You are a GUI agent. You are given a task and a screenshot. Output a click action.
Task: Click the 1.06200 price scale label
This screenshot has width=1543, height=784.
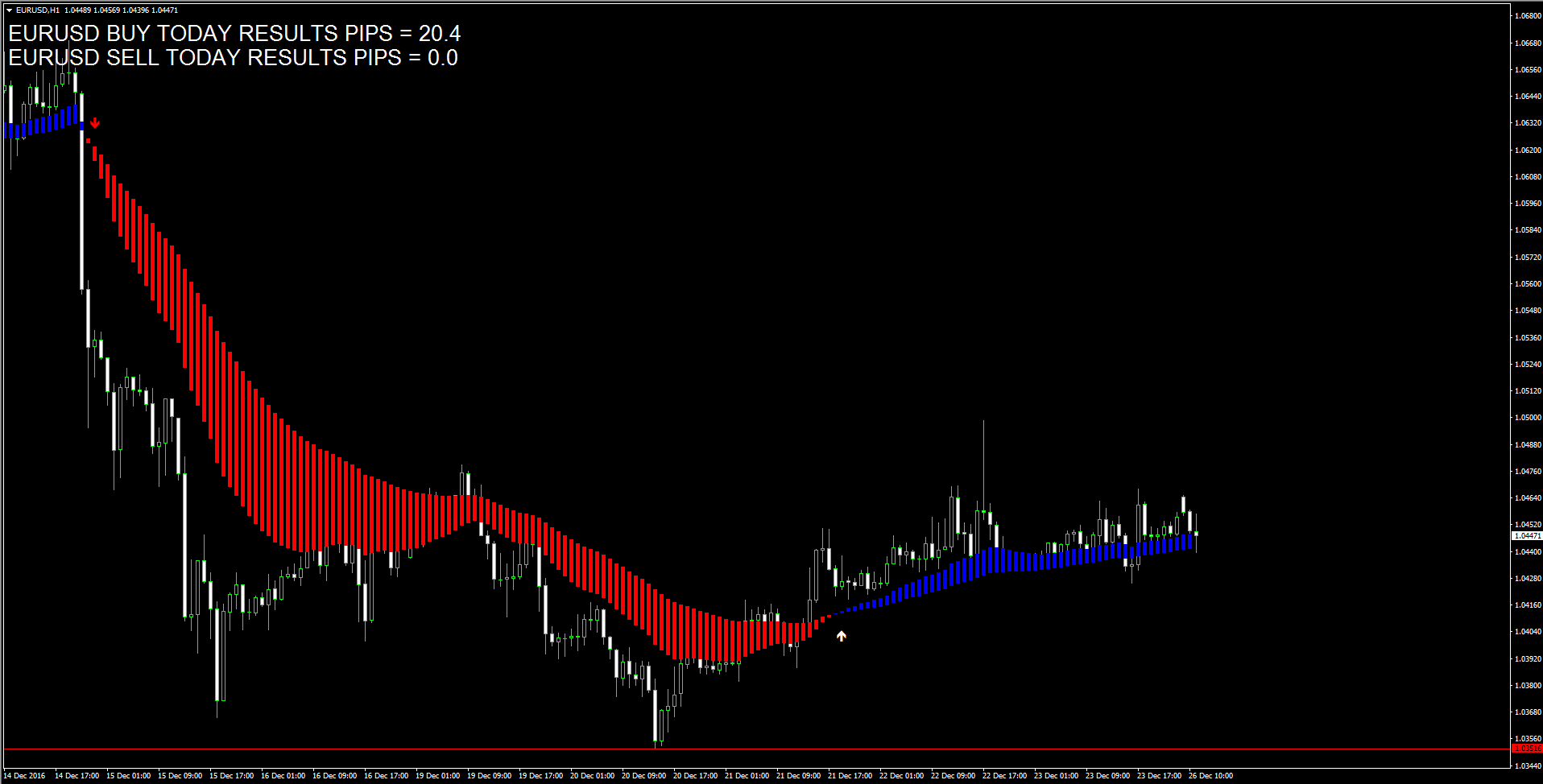click(x=1528, y=151)
